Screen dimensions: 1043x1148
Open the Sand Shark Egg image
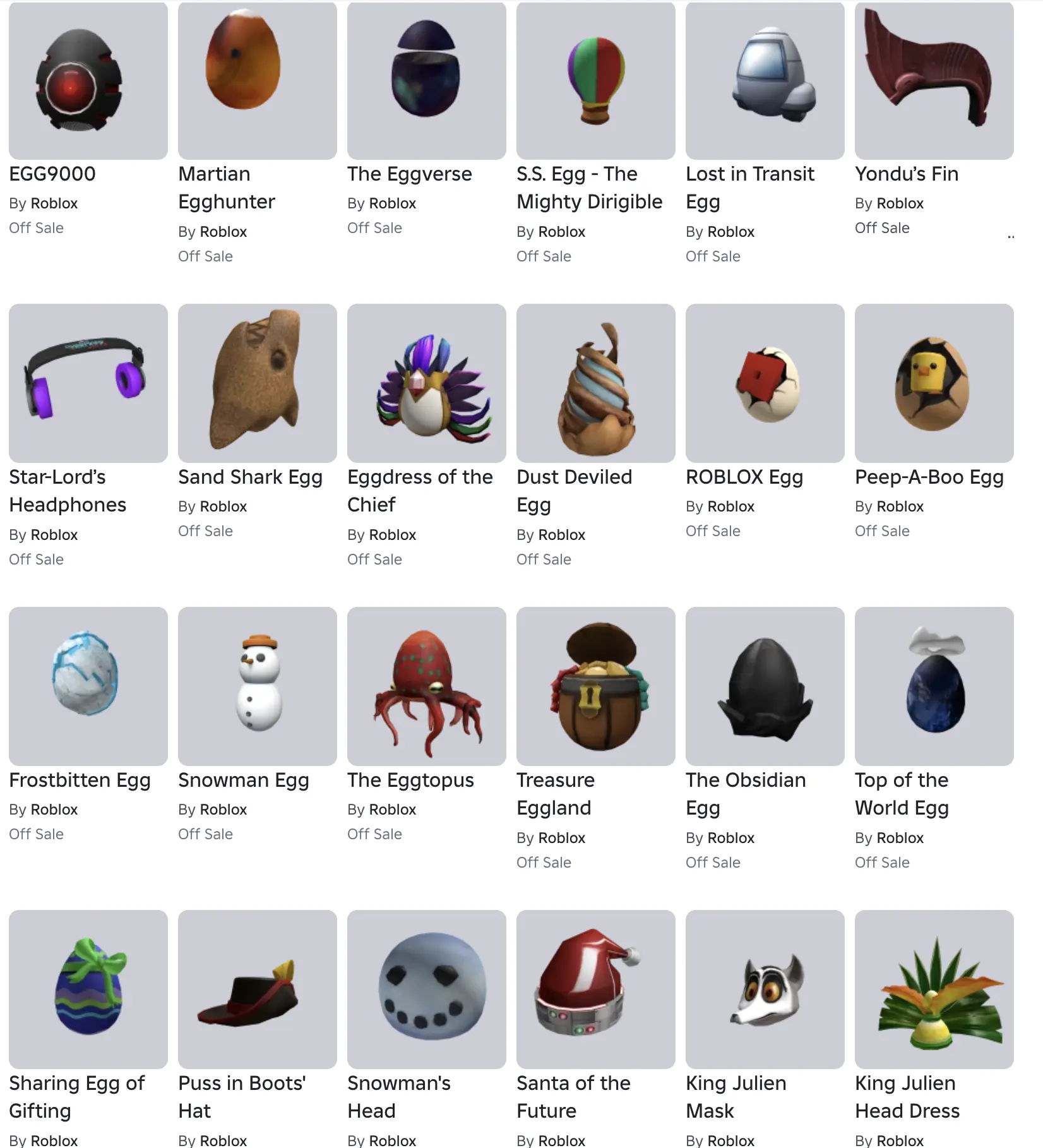[x=258, y=383]
